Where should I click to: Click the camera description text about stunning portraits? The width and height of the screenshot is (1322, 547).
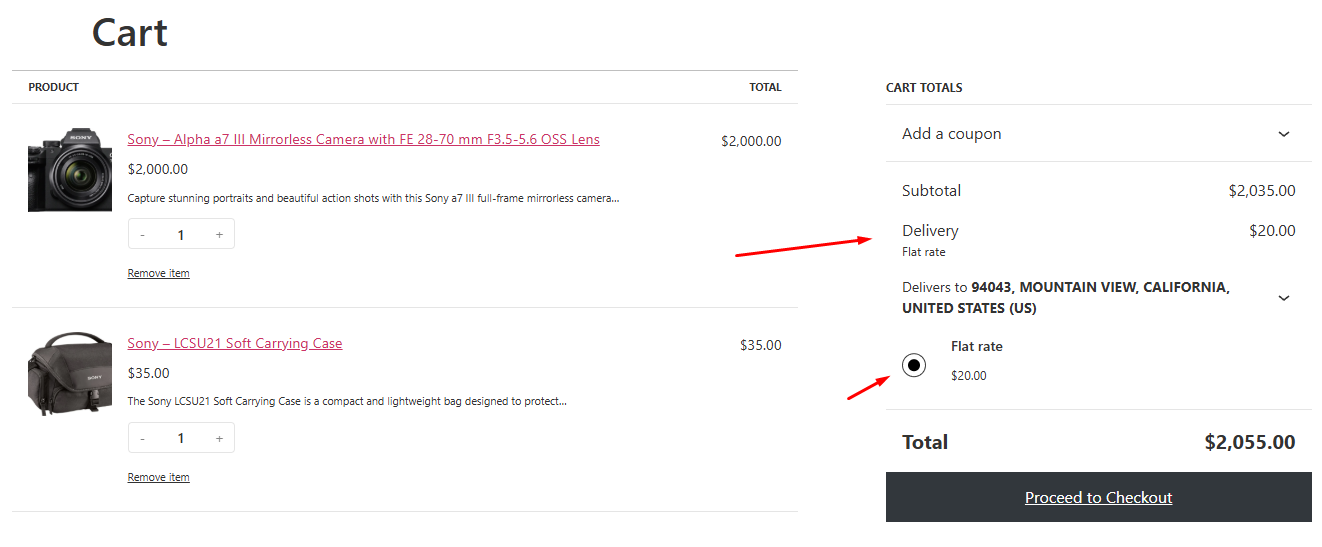click(374, 198)
